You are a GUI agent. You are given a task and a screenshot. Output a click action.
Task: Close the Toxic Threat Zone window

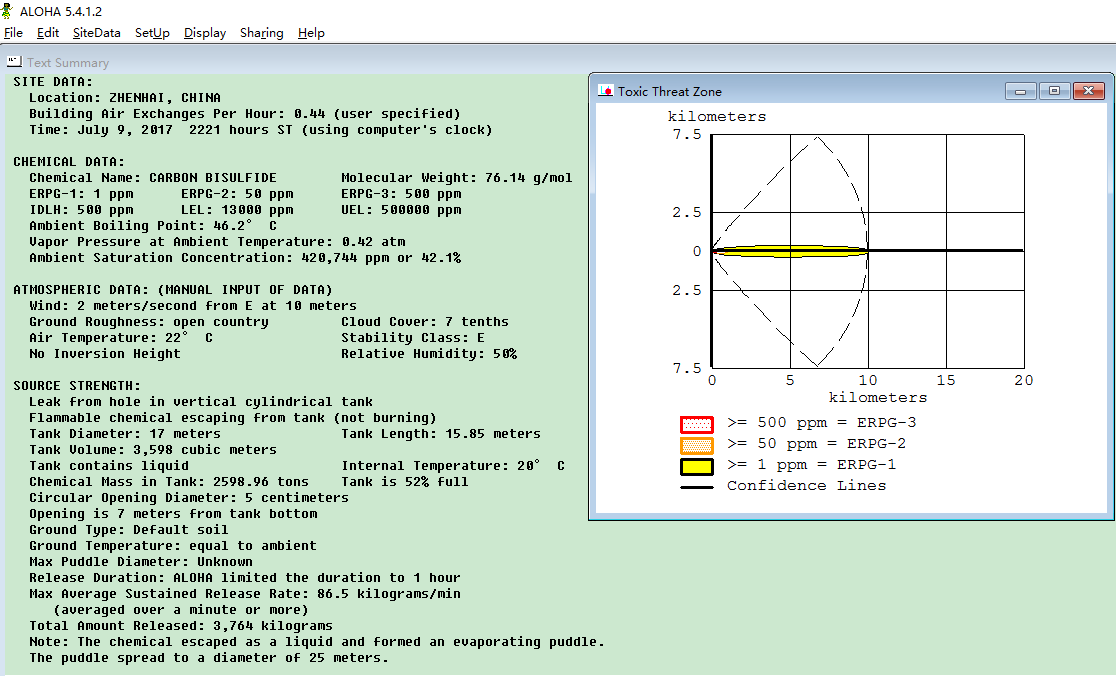pyautogui.click(x=1089, y=91)
